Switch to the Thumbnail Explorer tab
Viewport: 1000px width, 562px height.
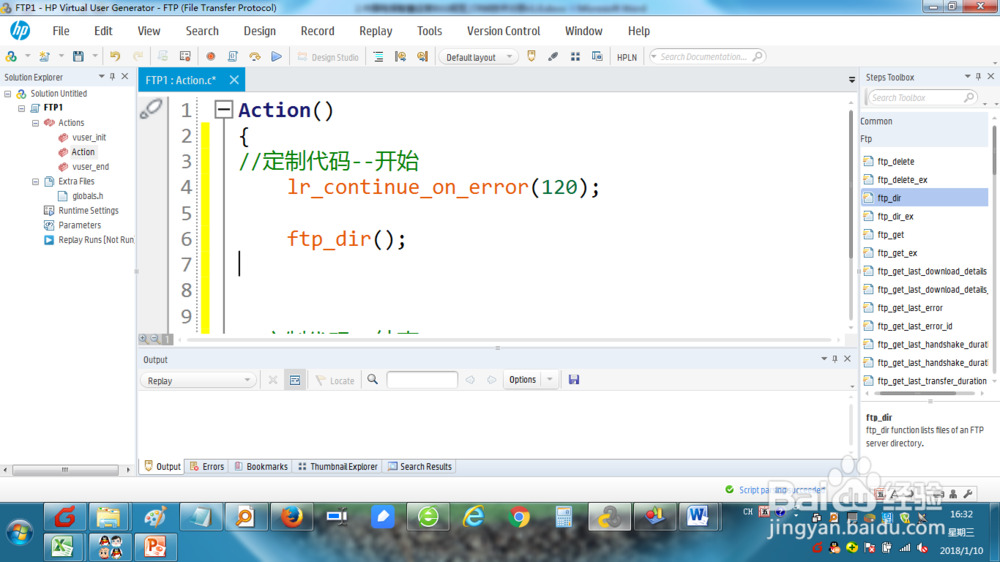[338, 466]
